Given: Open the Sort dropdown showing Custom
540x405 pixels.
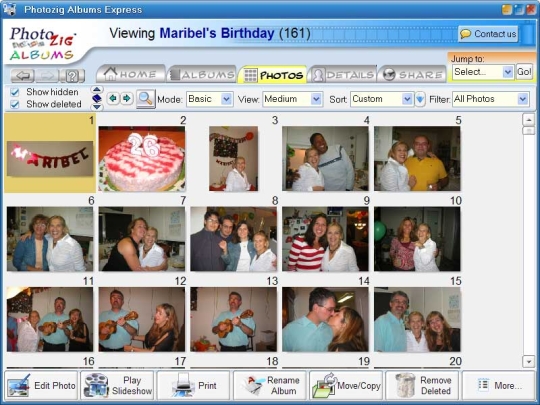Looking at the screenshot, I should [x=382, y=99].
